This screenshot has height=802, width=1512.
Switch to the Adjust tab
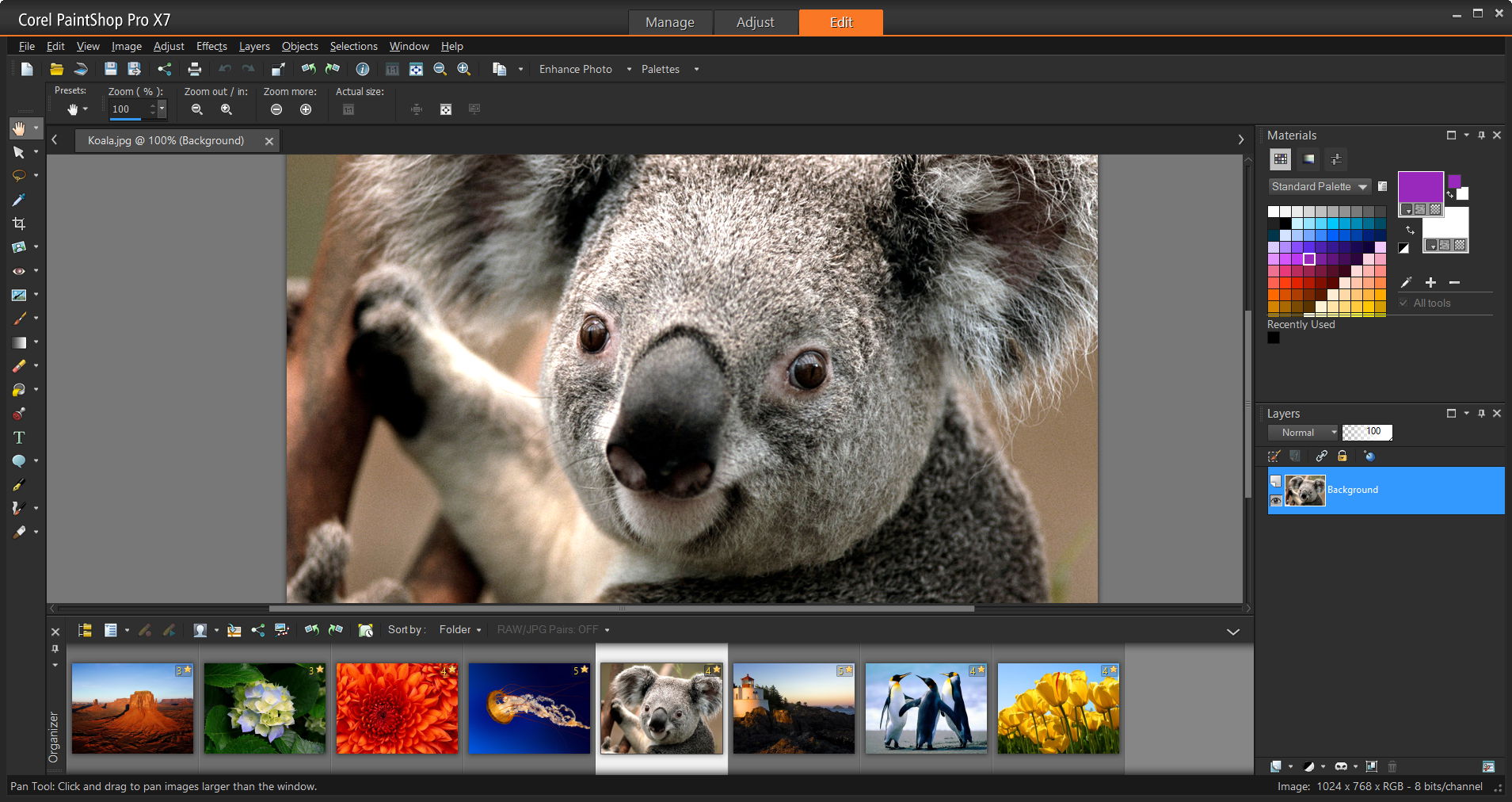click(x=755, y=22)
